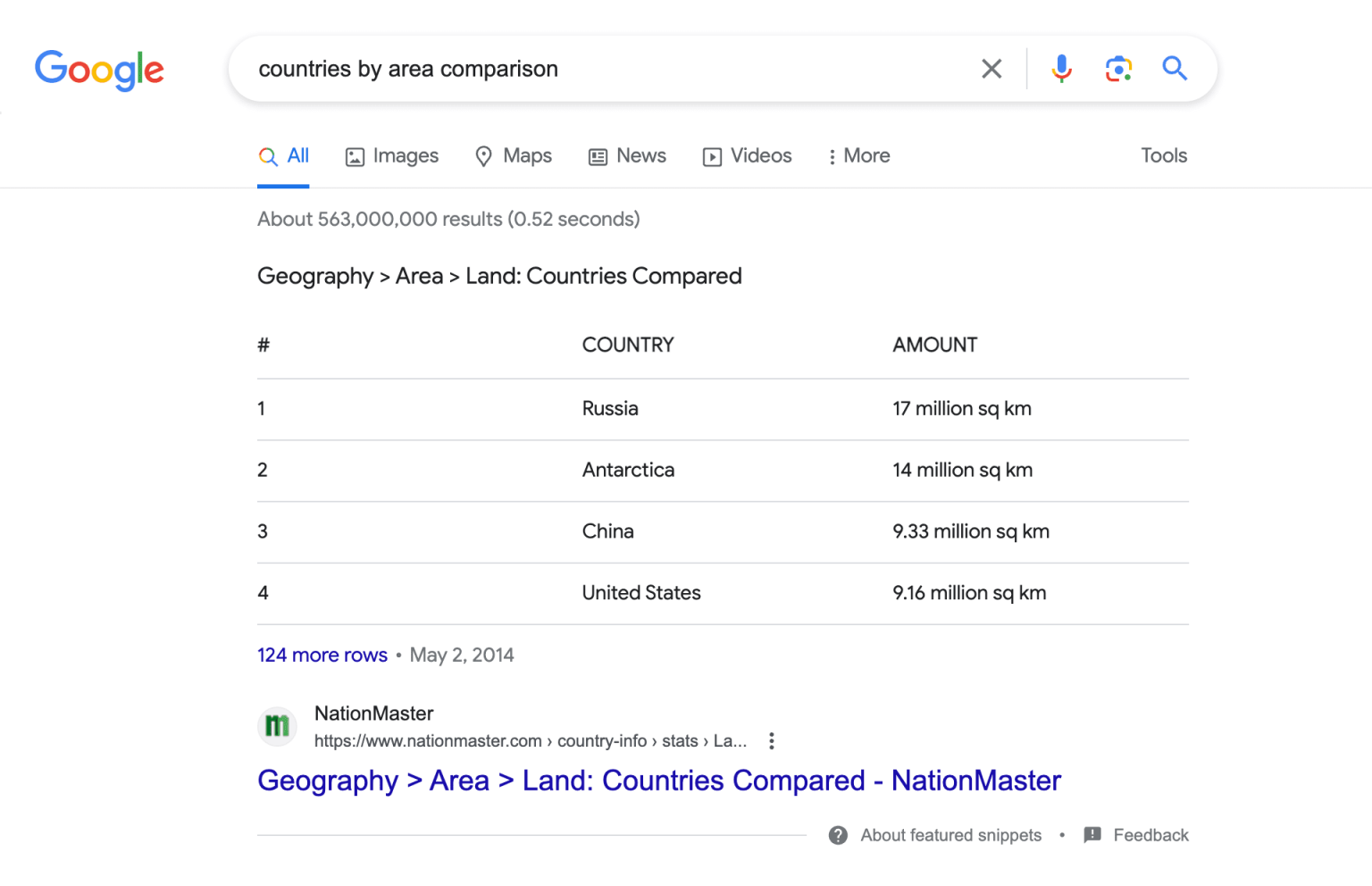
Task: Open Google Lens image search
Action: point(1118,68)
